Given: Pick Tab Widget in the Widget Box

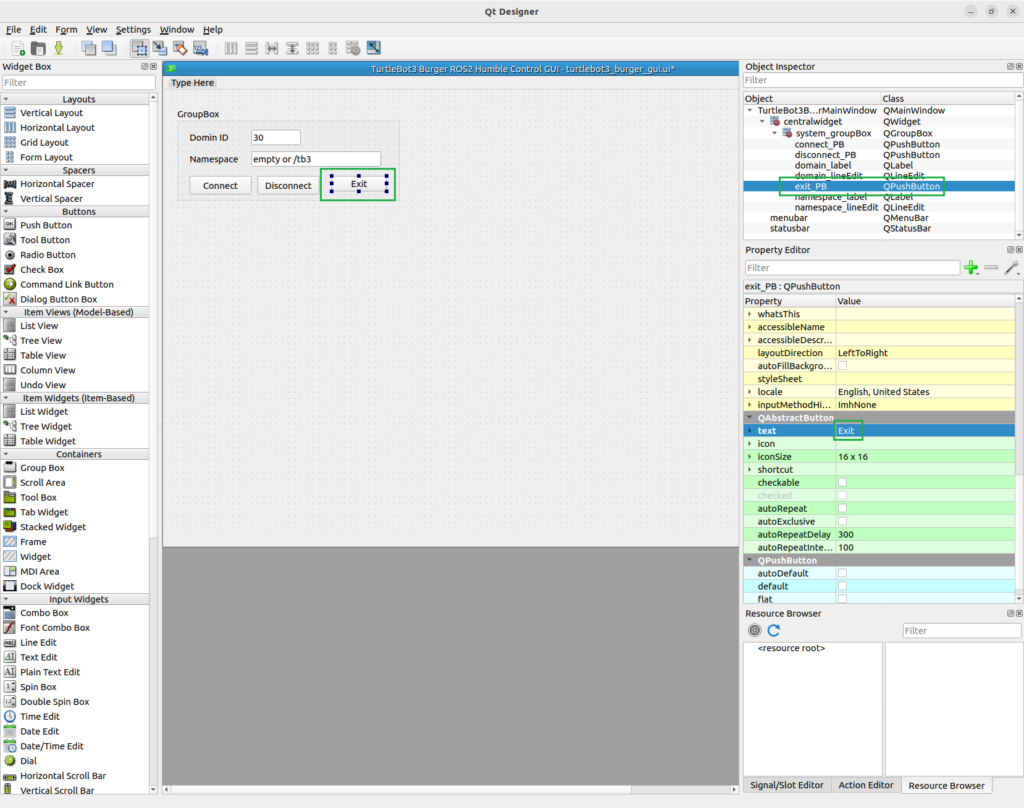Looking at the screenshot, I should click(44, 512).
